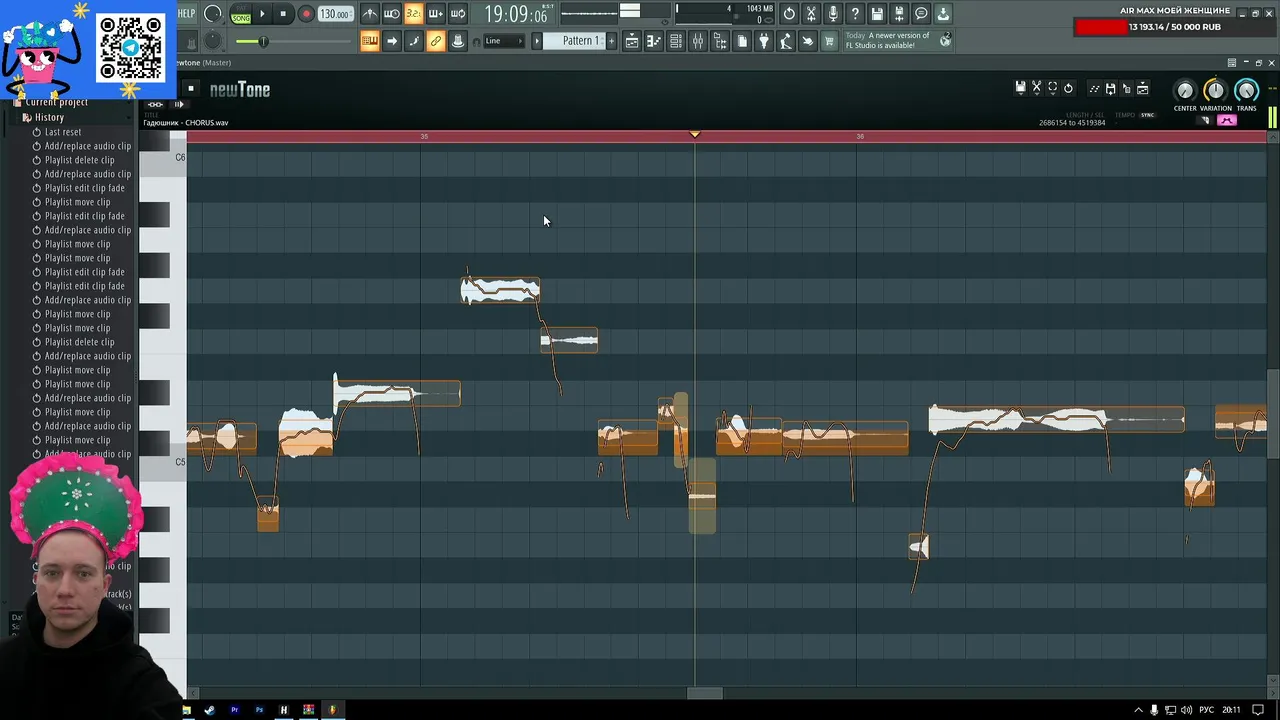Toggle the PAT/SONG mode switch

(x=241, y=14)
